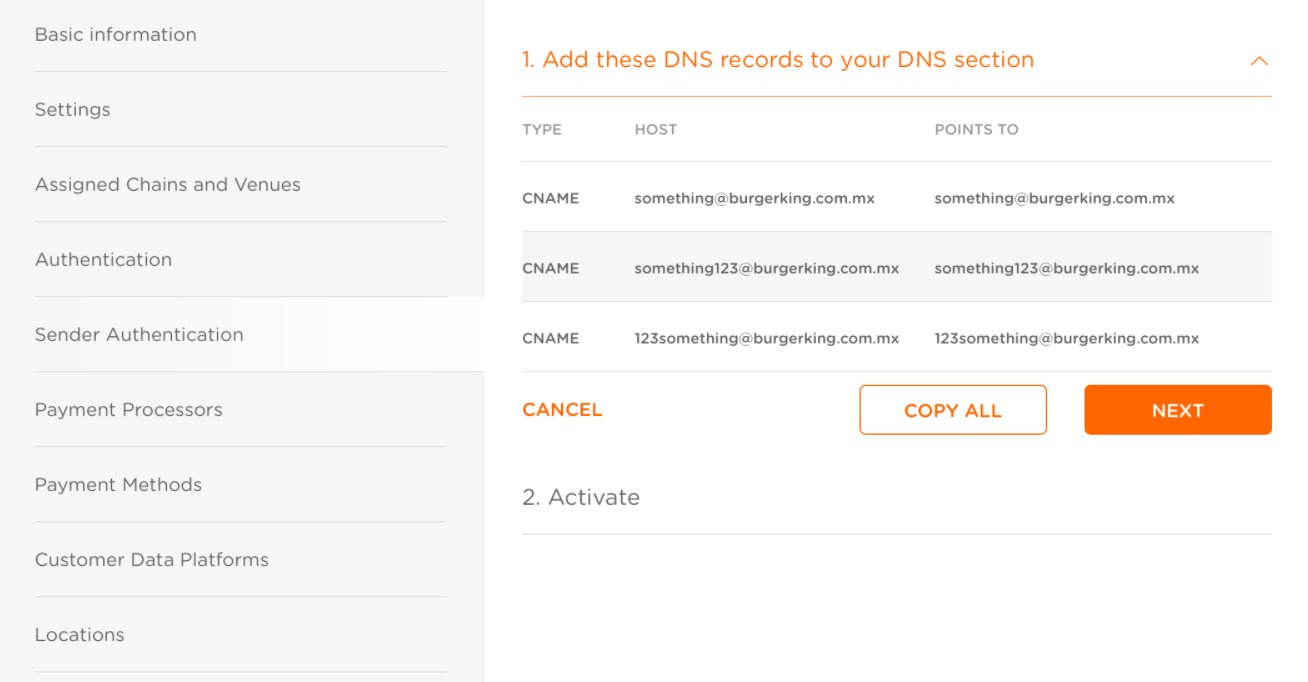Collapse the DNS records section chevron

pyautogui.click(x=1259, y=61)
